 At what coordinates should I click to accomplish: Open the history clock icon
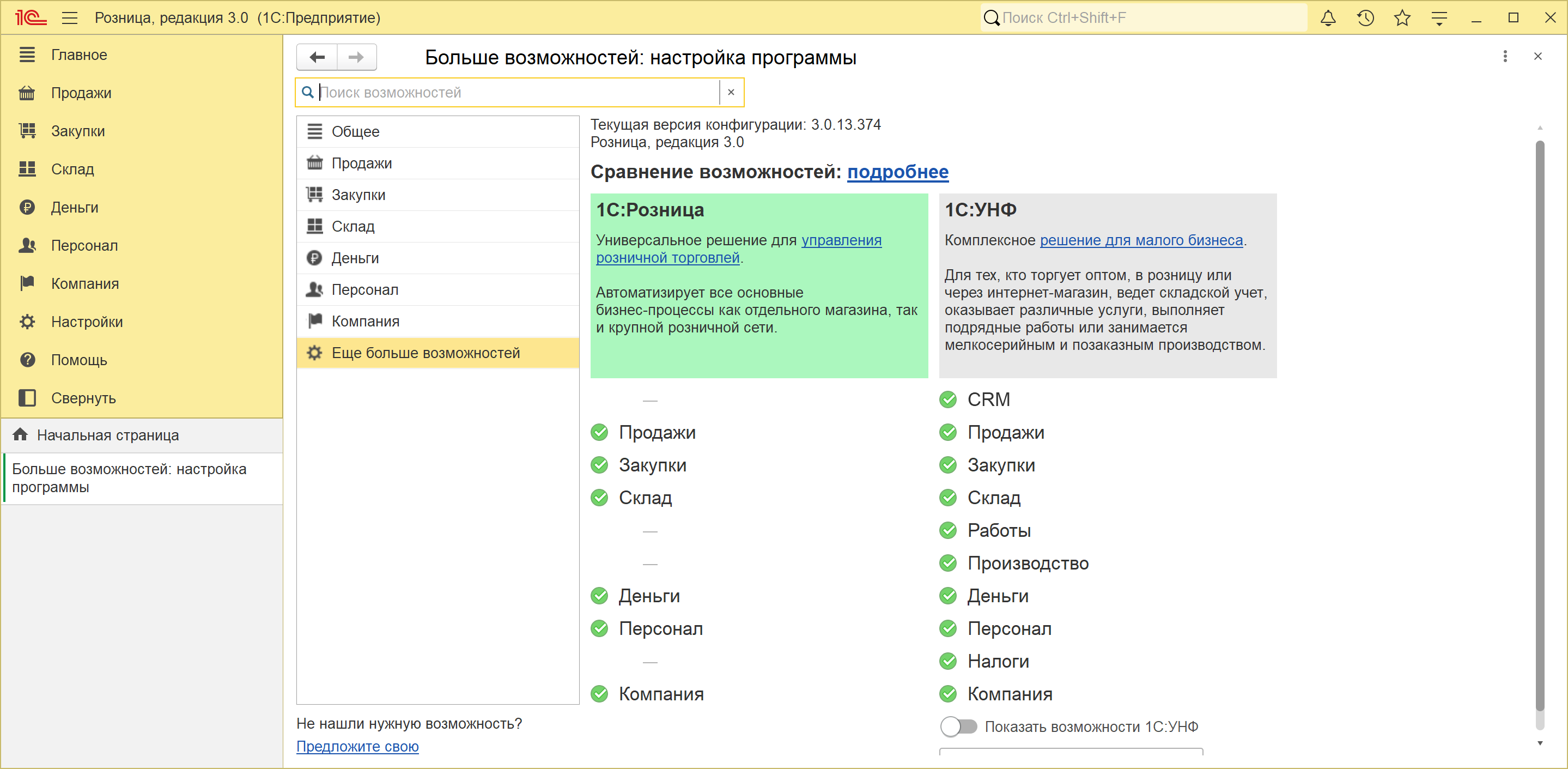coord(1365,17)
